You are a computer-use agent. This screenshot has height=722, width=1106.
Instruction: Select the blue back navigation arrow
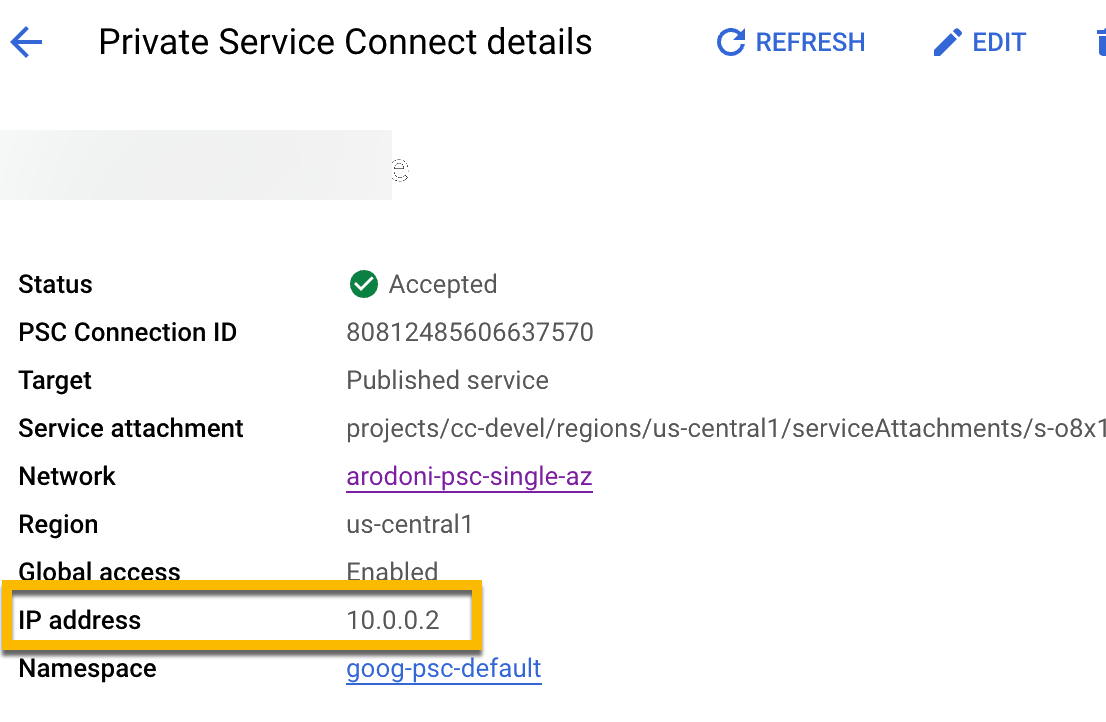coord(25,42)
